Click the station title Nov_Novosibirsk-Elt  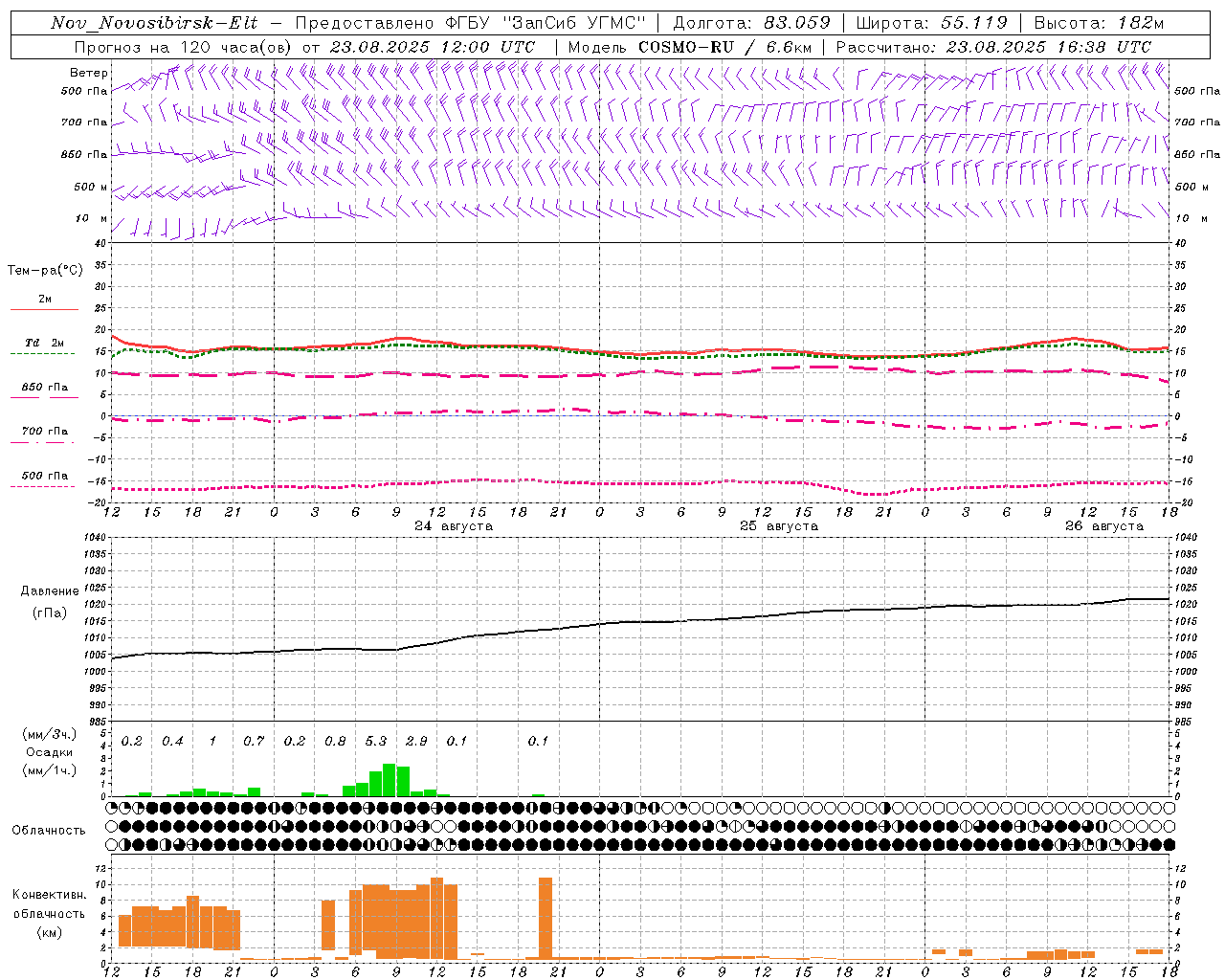coord(154,23)
